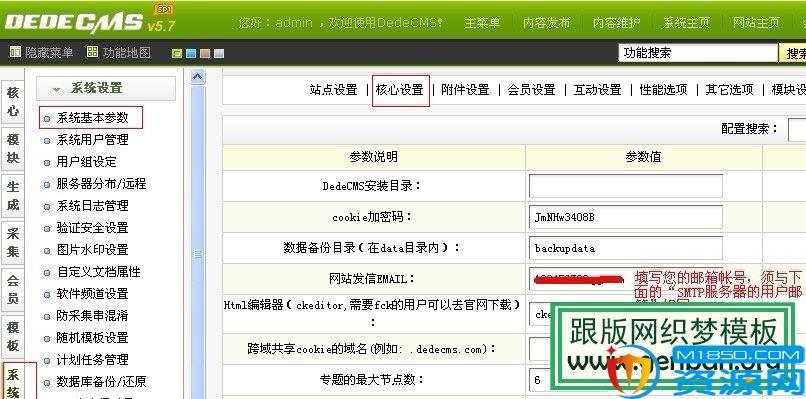Click the 参数值 column header

pyautogui.click(x=644, y=157)
